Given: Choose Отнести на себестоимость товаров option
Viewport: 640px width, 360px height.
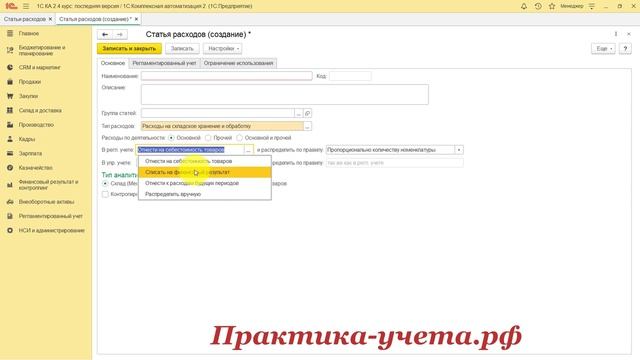Looking at the screenshot, I should 204,161.
